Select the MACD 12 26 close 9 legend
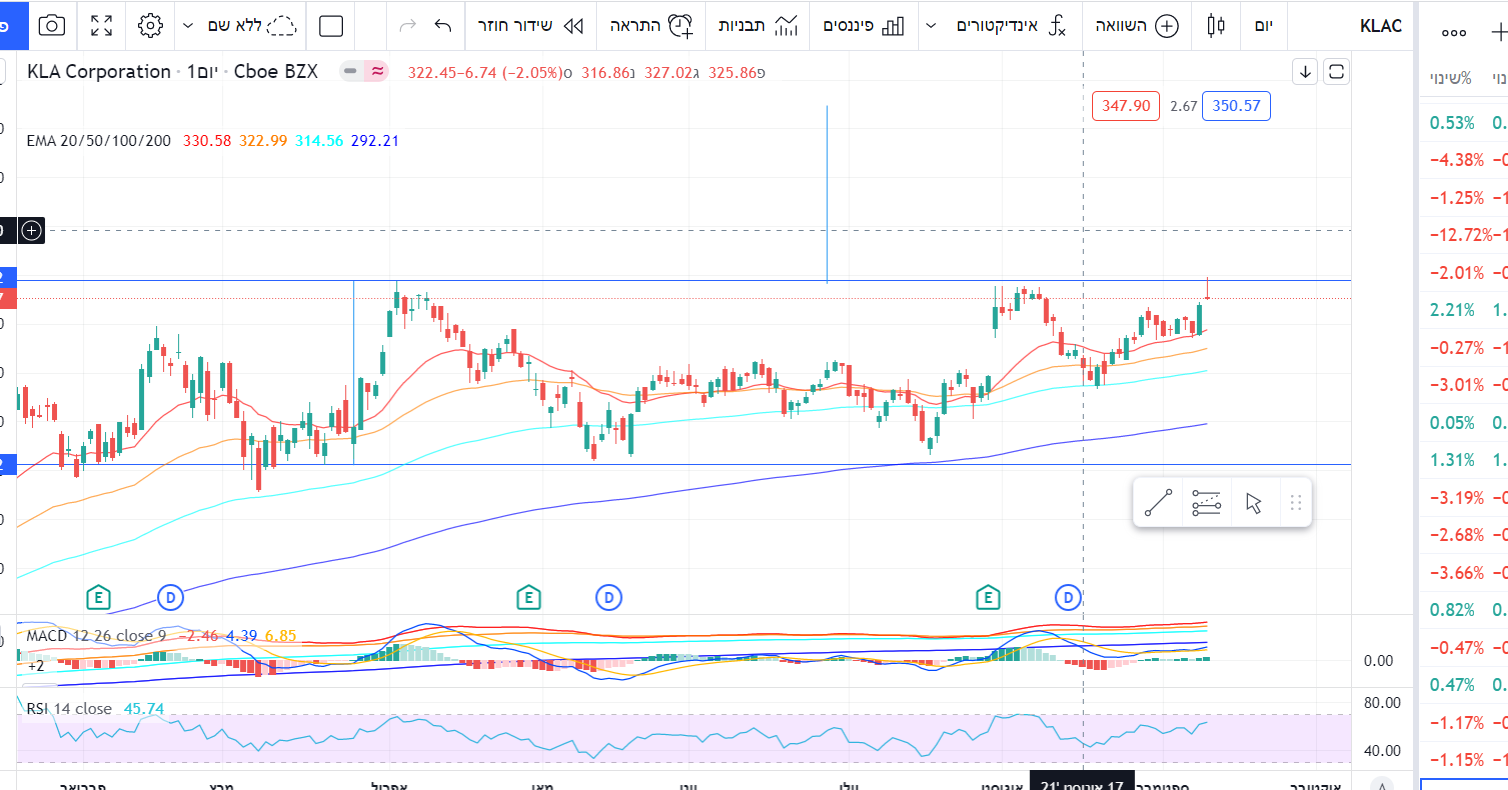The image size is (1508, 790). pos(96,635)
